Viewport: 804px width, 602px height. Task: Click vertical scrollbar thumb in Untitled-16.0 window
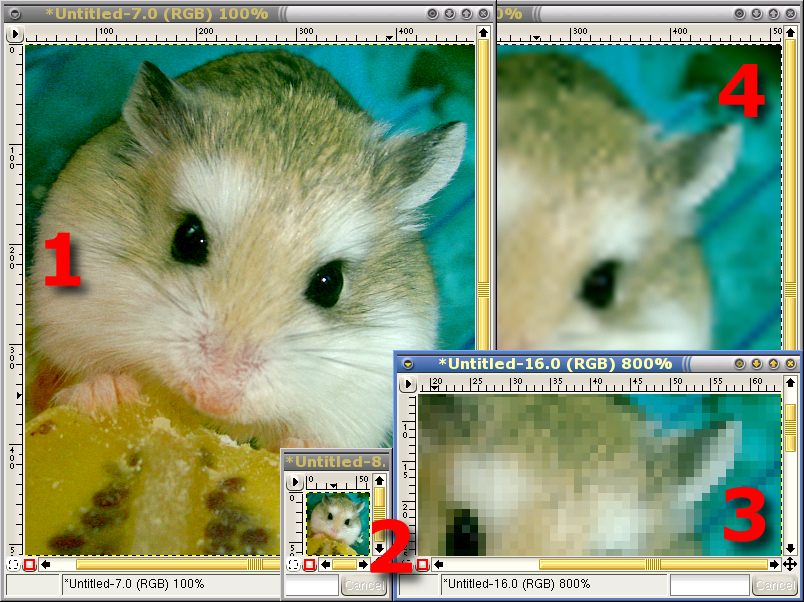coord(790,428)
